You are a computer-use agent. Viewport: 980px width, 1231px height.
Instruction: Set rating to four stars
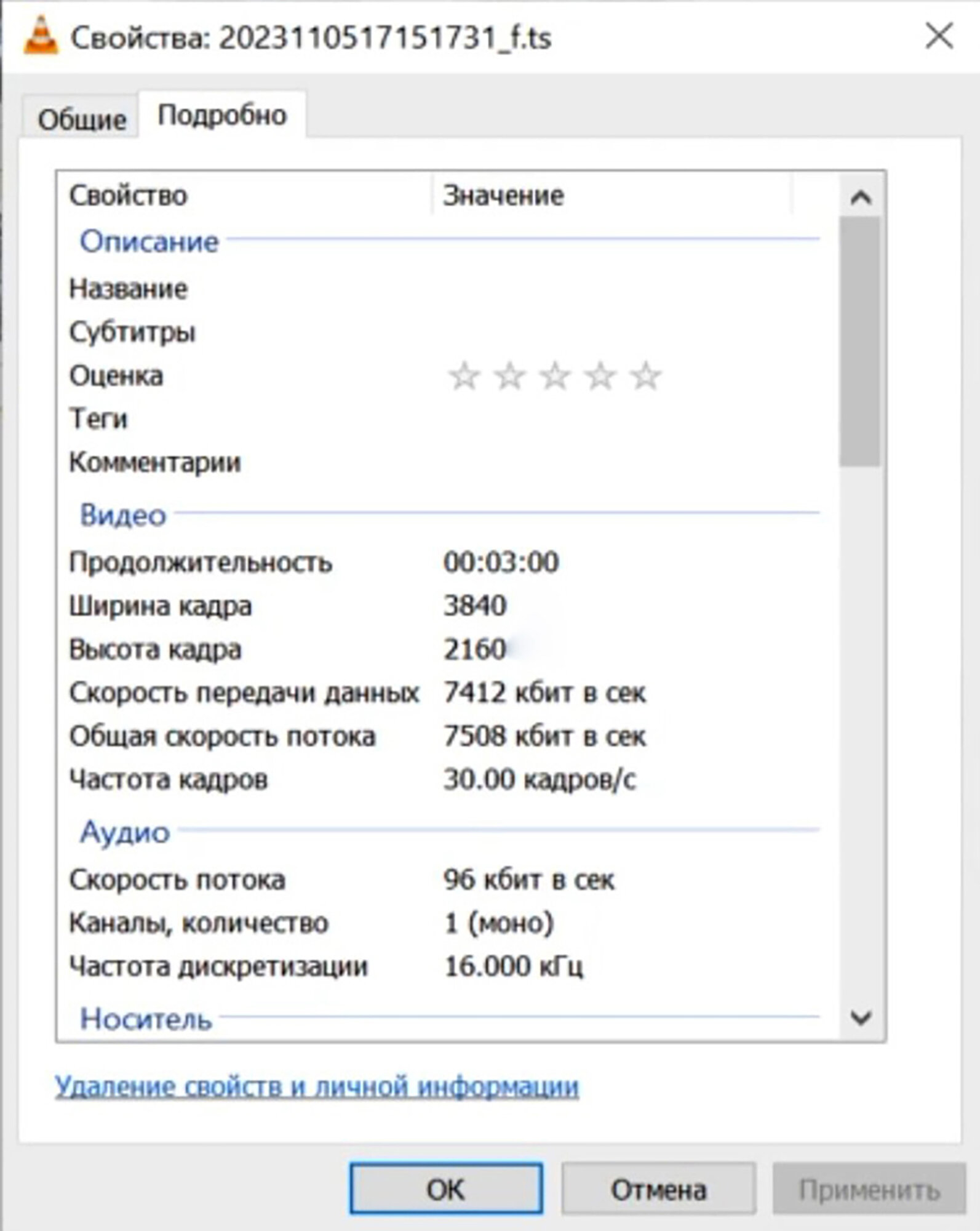(600, 376)
